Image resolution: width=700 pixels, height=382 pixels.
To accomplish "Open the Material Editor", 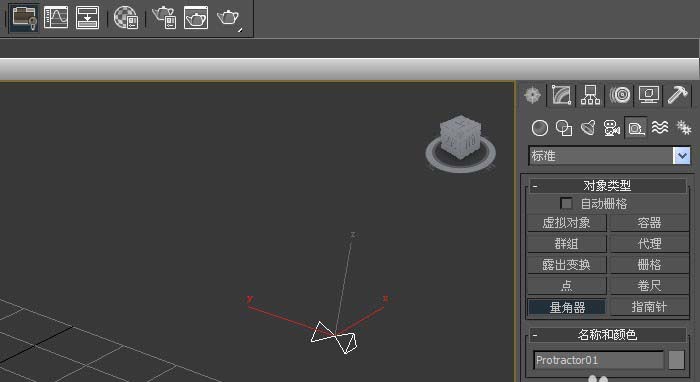I will coord(126,18).
